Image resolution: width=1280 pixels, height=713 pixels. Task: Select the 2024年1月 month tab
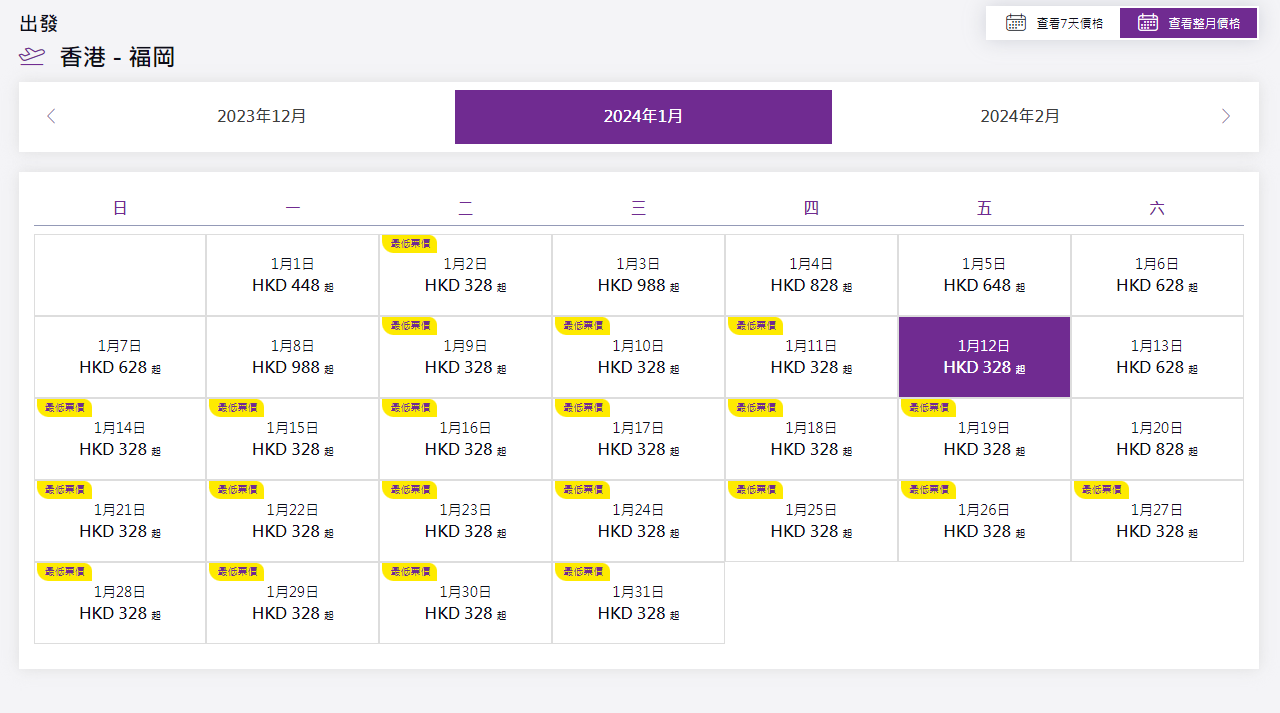pyautogui.click(x=643, y=117)
